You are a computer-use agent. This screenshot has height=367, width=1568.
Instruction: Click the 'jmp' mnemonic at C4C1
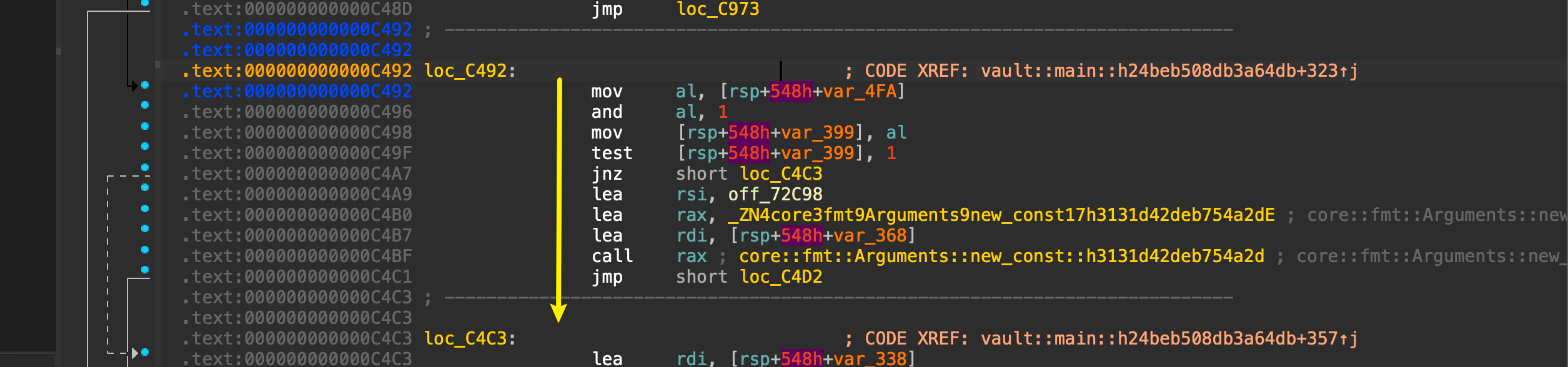(607, 276)
